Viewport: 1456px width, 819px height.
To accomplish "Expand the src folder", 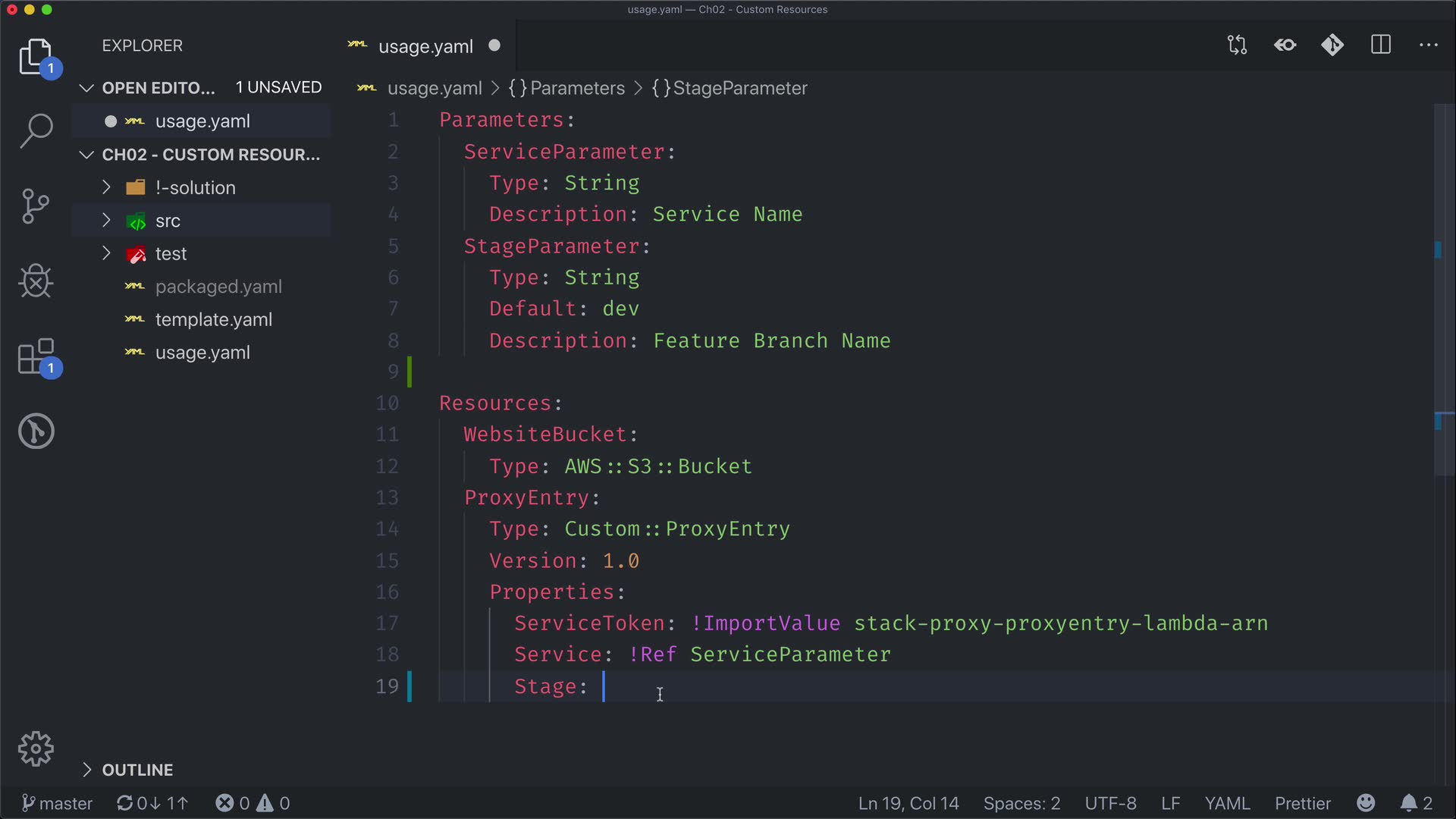I will coord(168,221).
